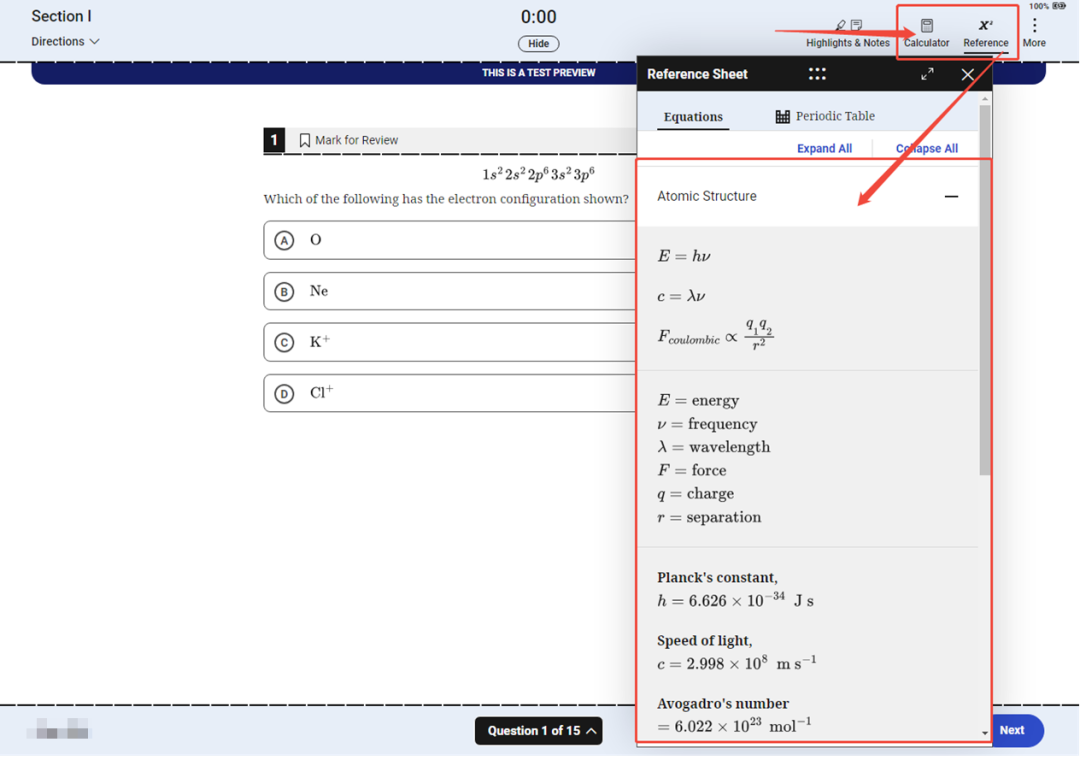Expand Reference Sheet to full size
Viewport: 1080px width, 760px height.
tap(927, 74)
